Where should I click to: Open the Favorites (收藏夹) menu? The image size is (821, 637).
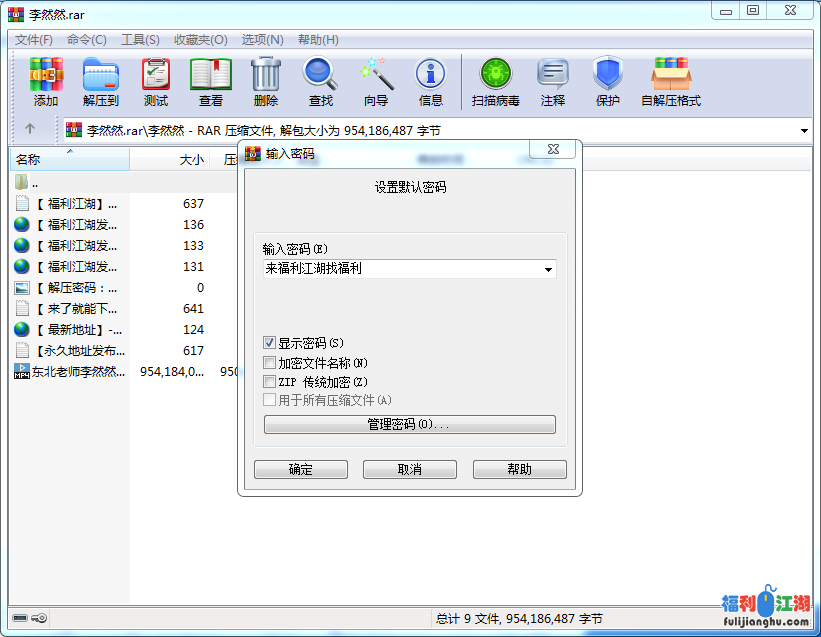pyautogui.click(x=200, y=40)
